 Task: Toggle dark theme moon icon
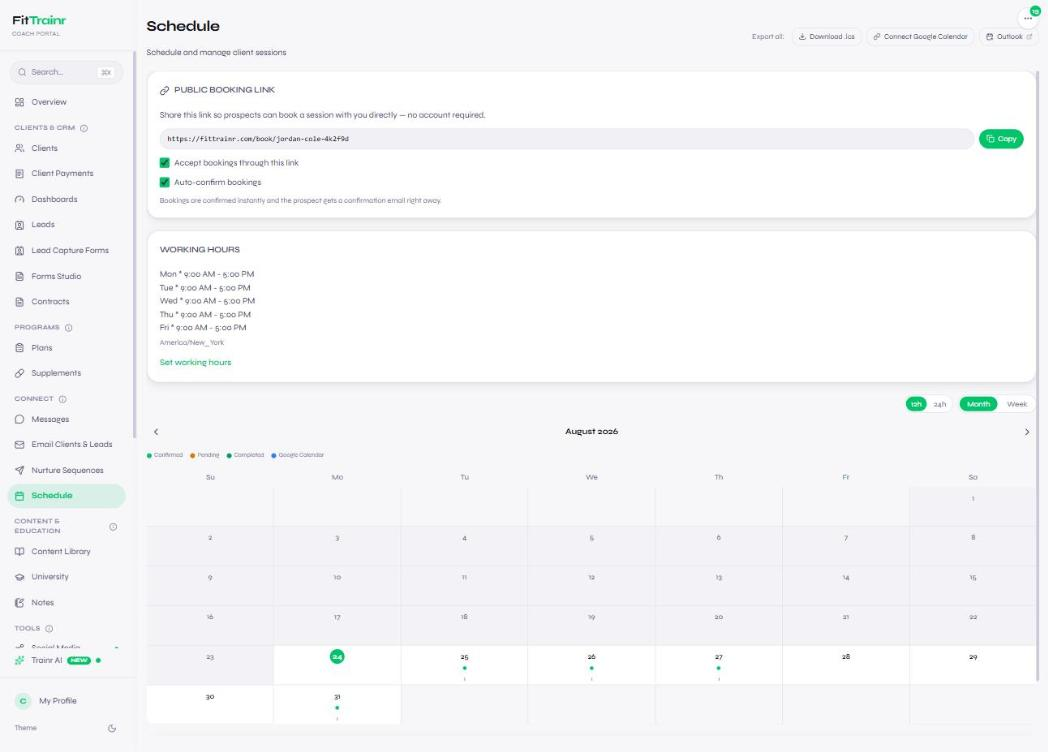coord(112,729)
